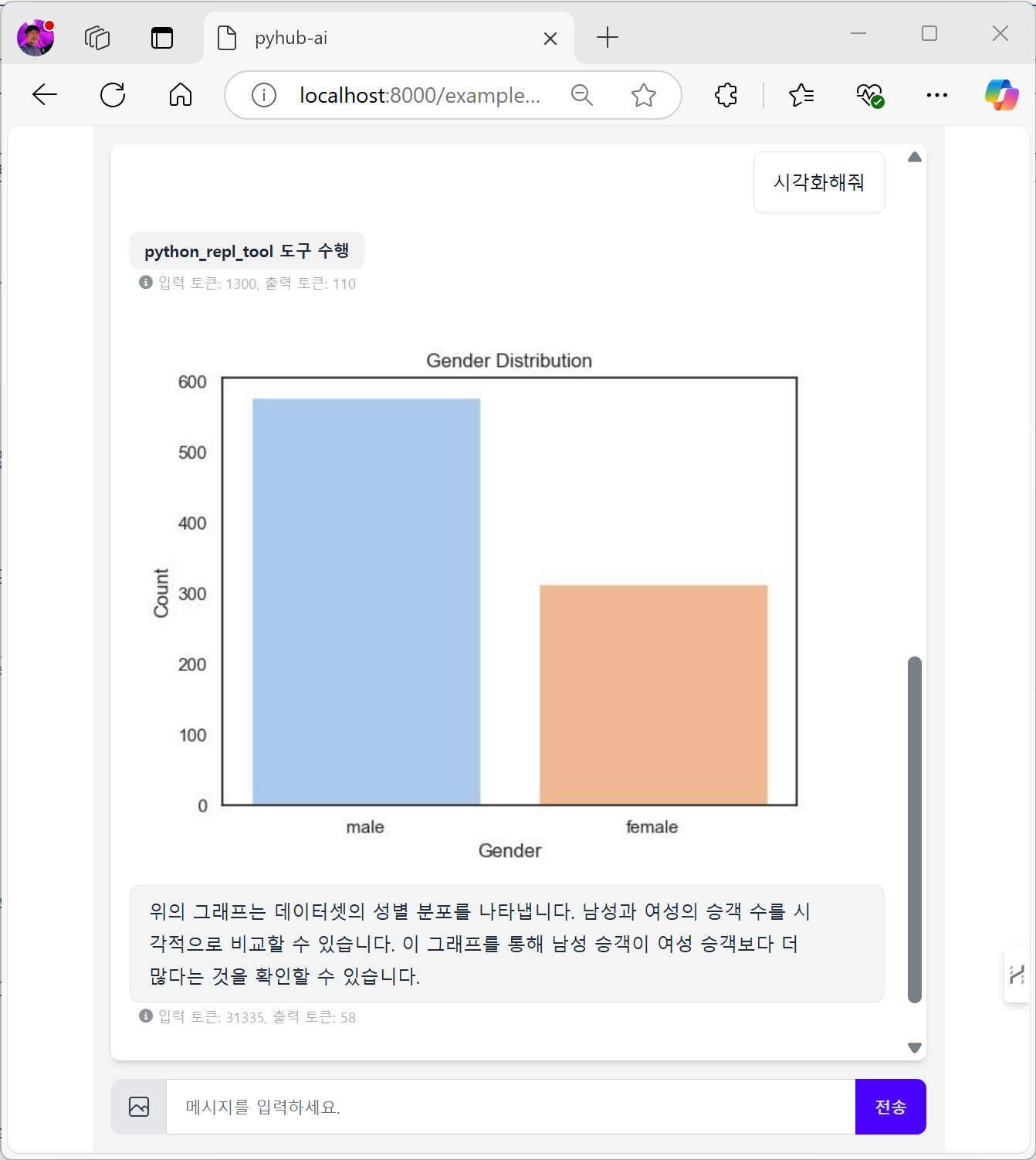Click the Back navigation arrow
Viewport: 1036px width, 1160px height.
click(x=45, y=95)
